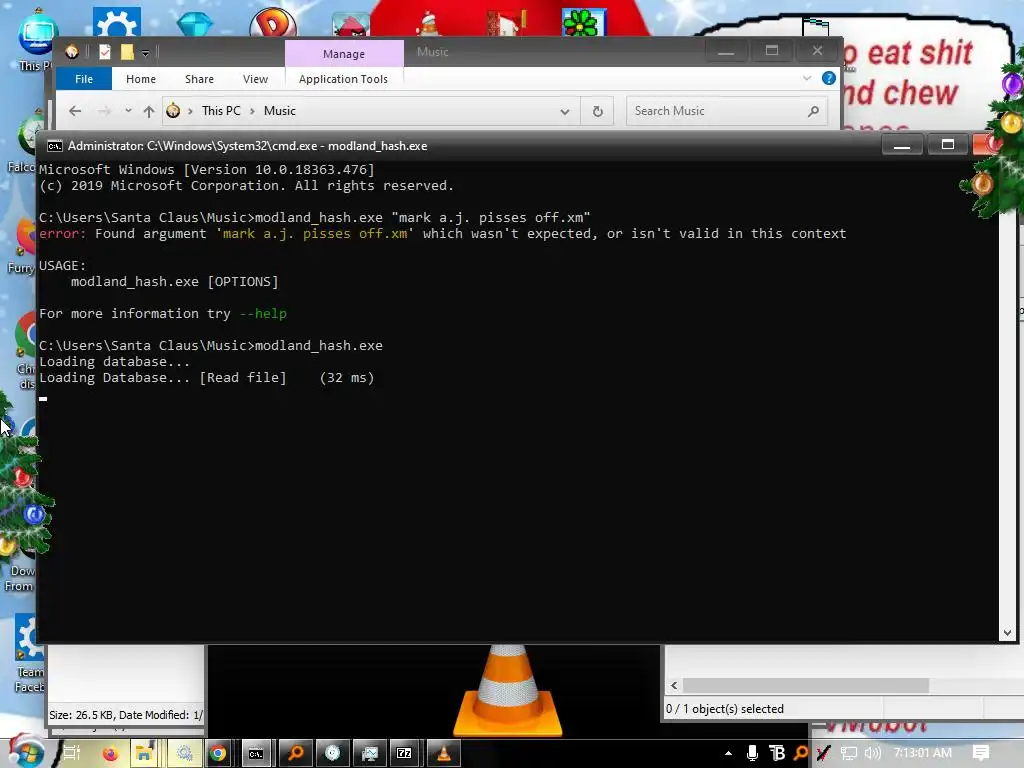Open Angry Birds desktop icon
The width and height of the screenshot is (1024, 768).
click(351, 24)
